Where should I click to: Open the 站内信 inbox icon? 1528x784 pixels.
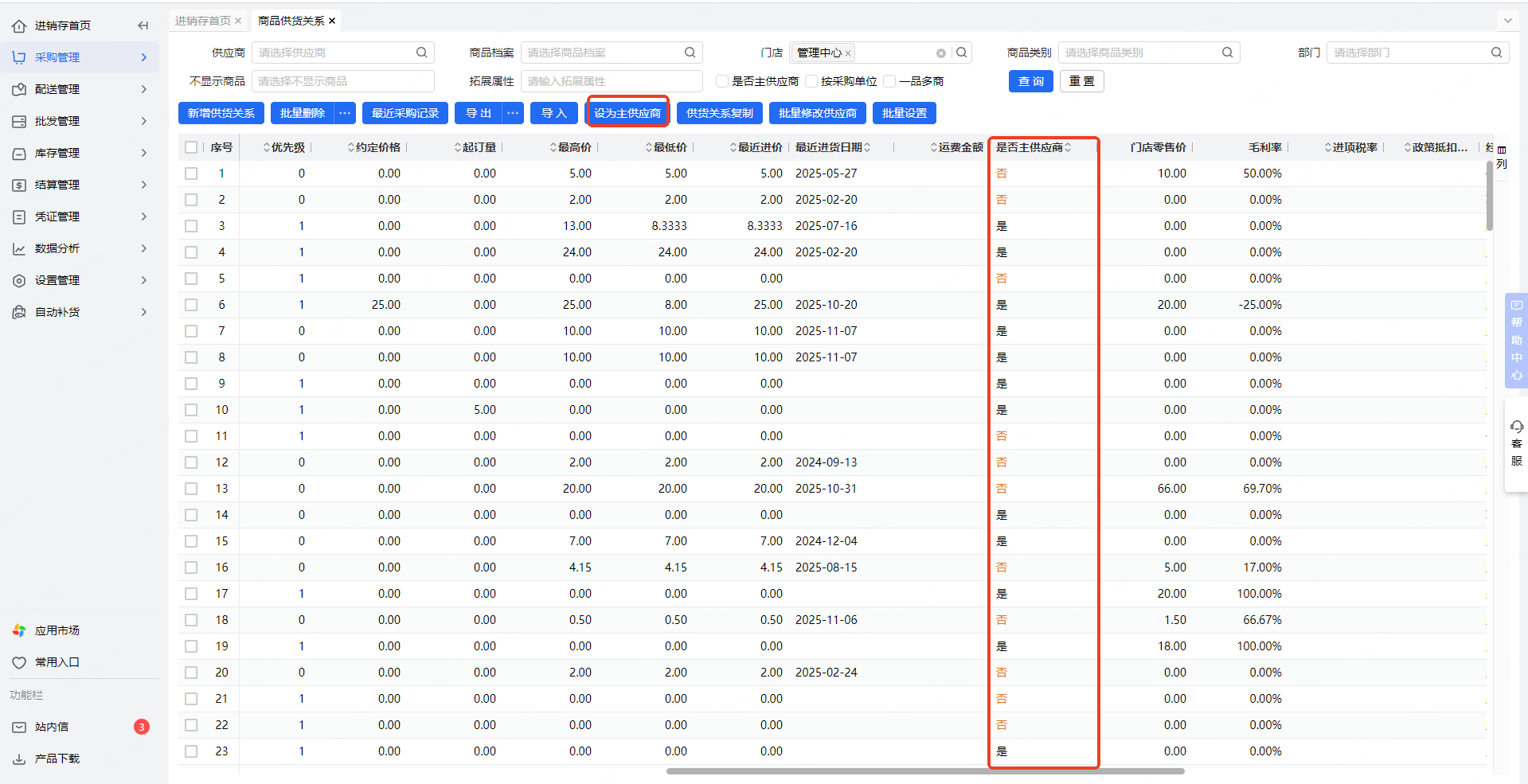19,727
